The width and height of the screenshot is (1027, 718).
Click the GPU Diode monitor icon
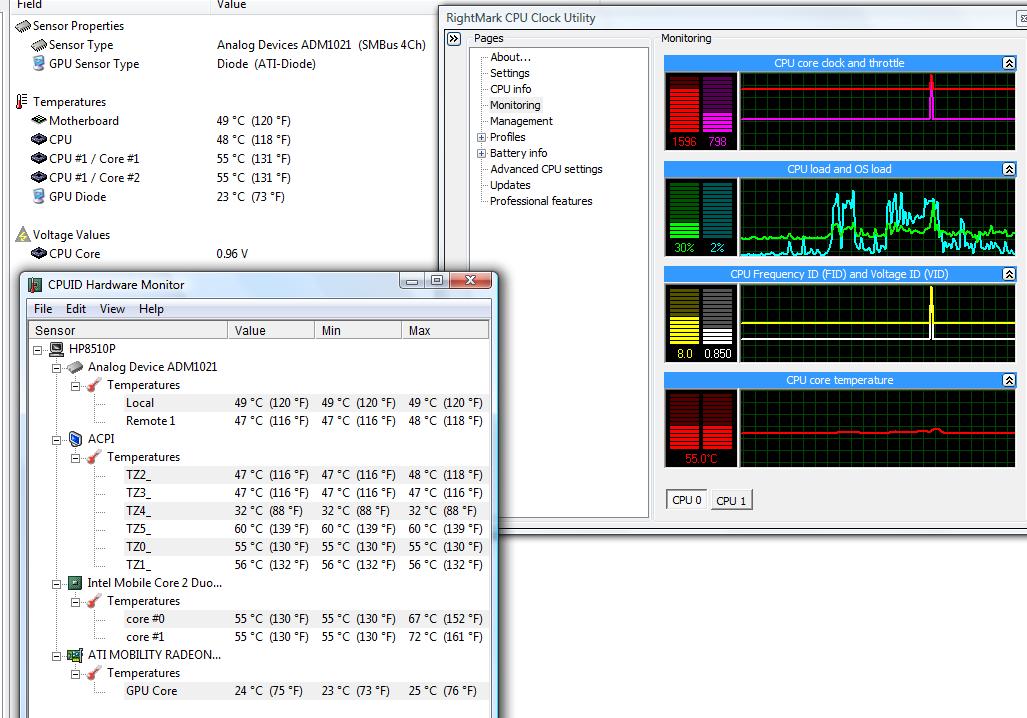pos(39,197)
